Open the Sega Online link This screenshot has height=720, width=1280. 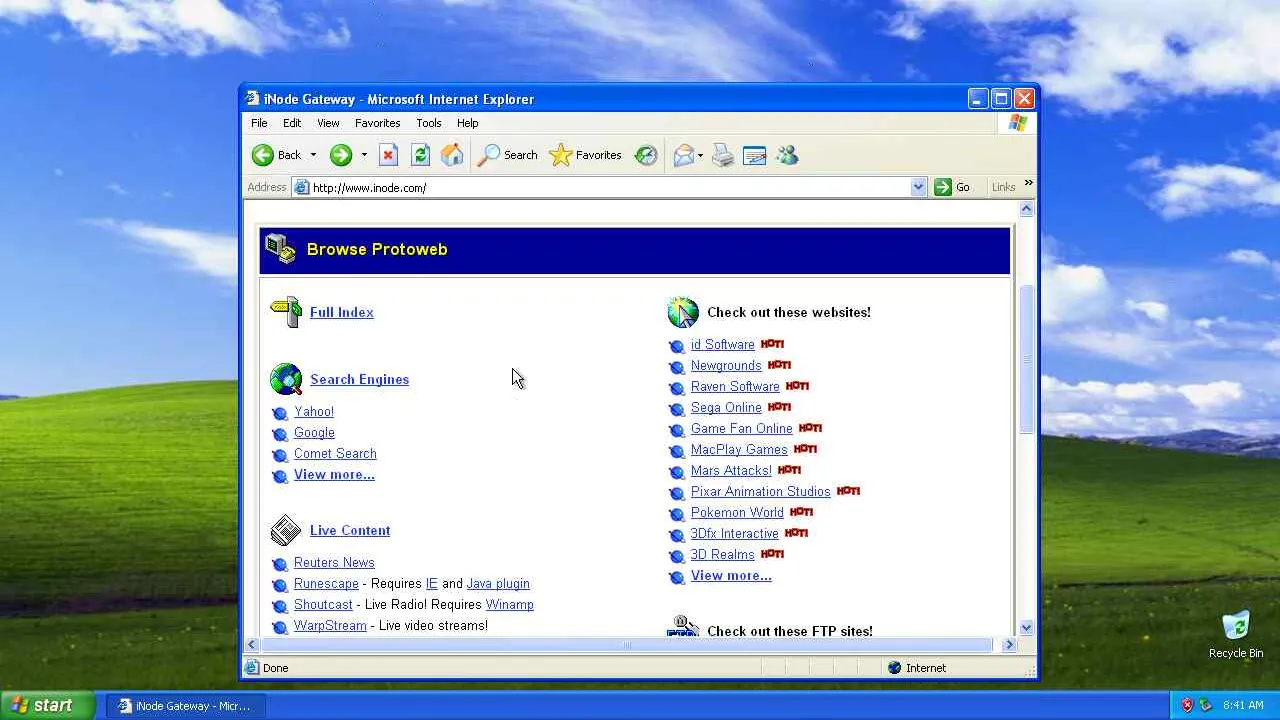(726, 408)
